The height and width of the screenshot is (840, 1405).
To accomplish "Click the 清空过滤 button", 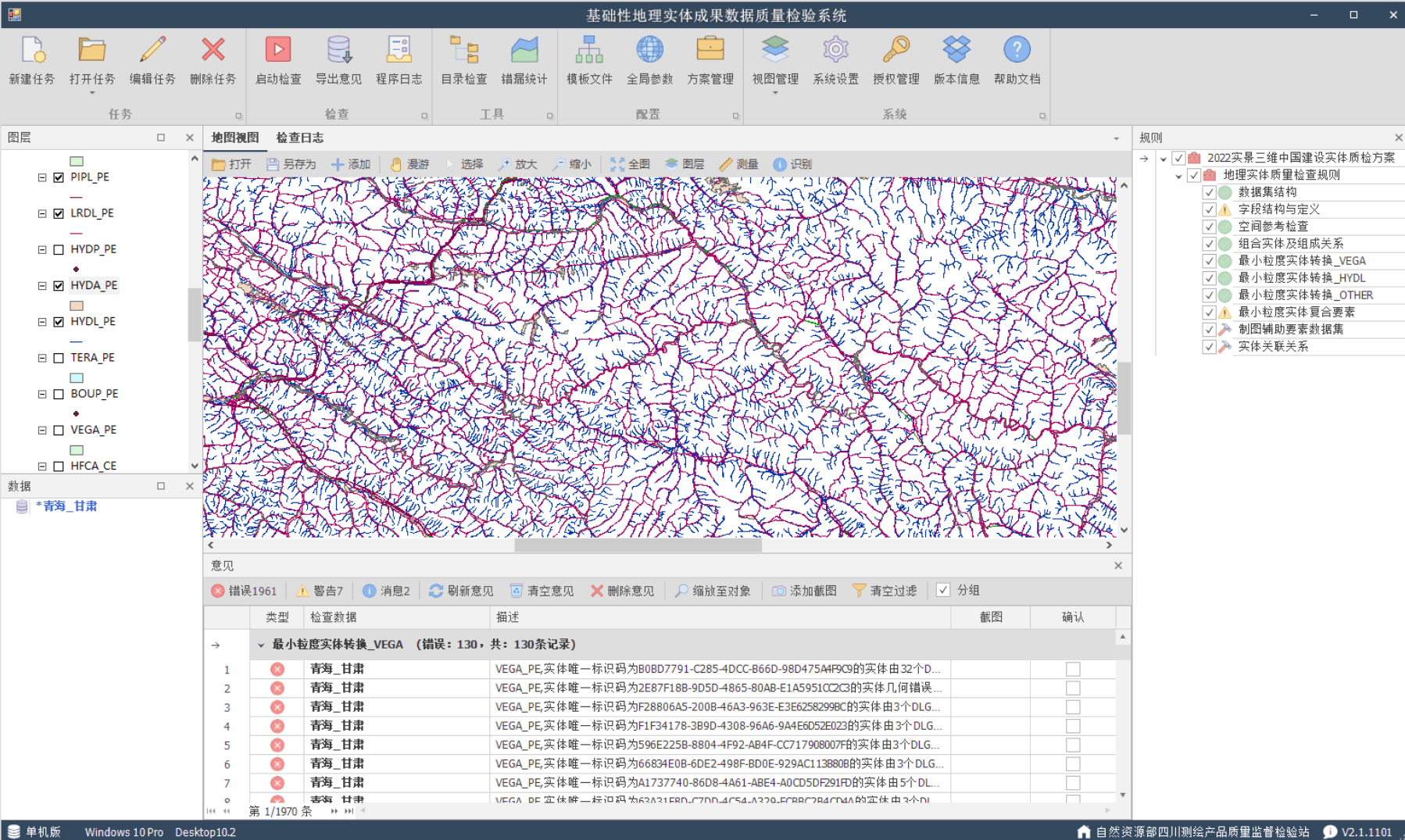I will tap(885, 591).
